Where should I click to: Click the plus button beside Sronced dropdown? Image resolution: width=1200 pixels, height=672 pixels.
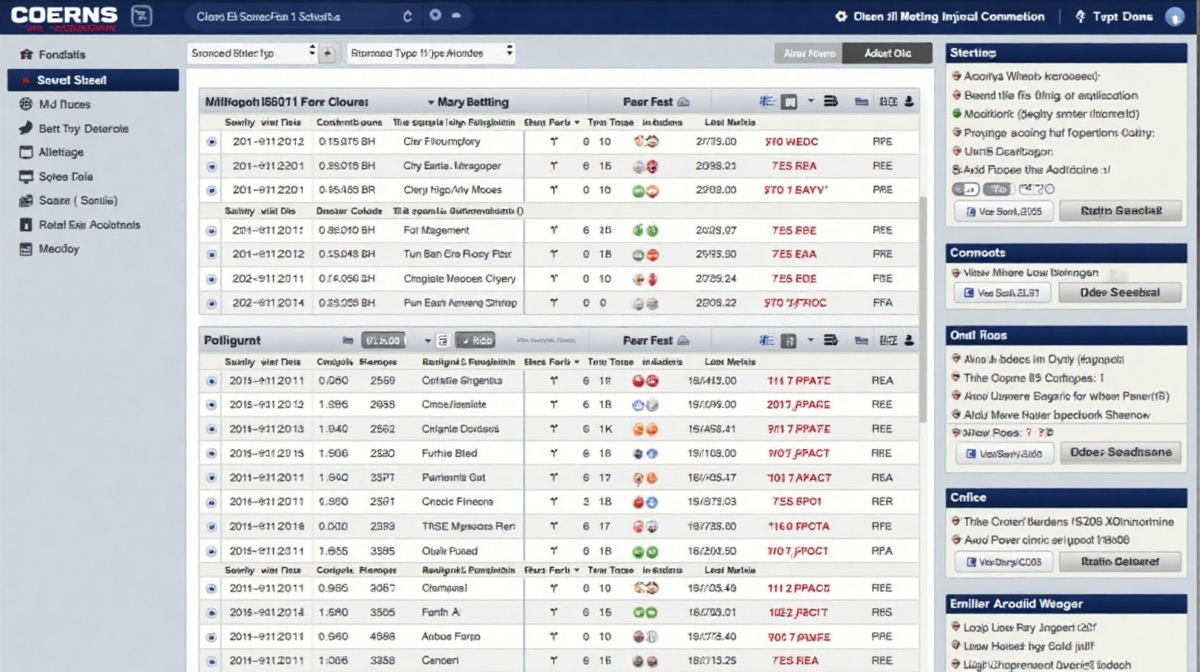328,53
